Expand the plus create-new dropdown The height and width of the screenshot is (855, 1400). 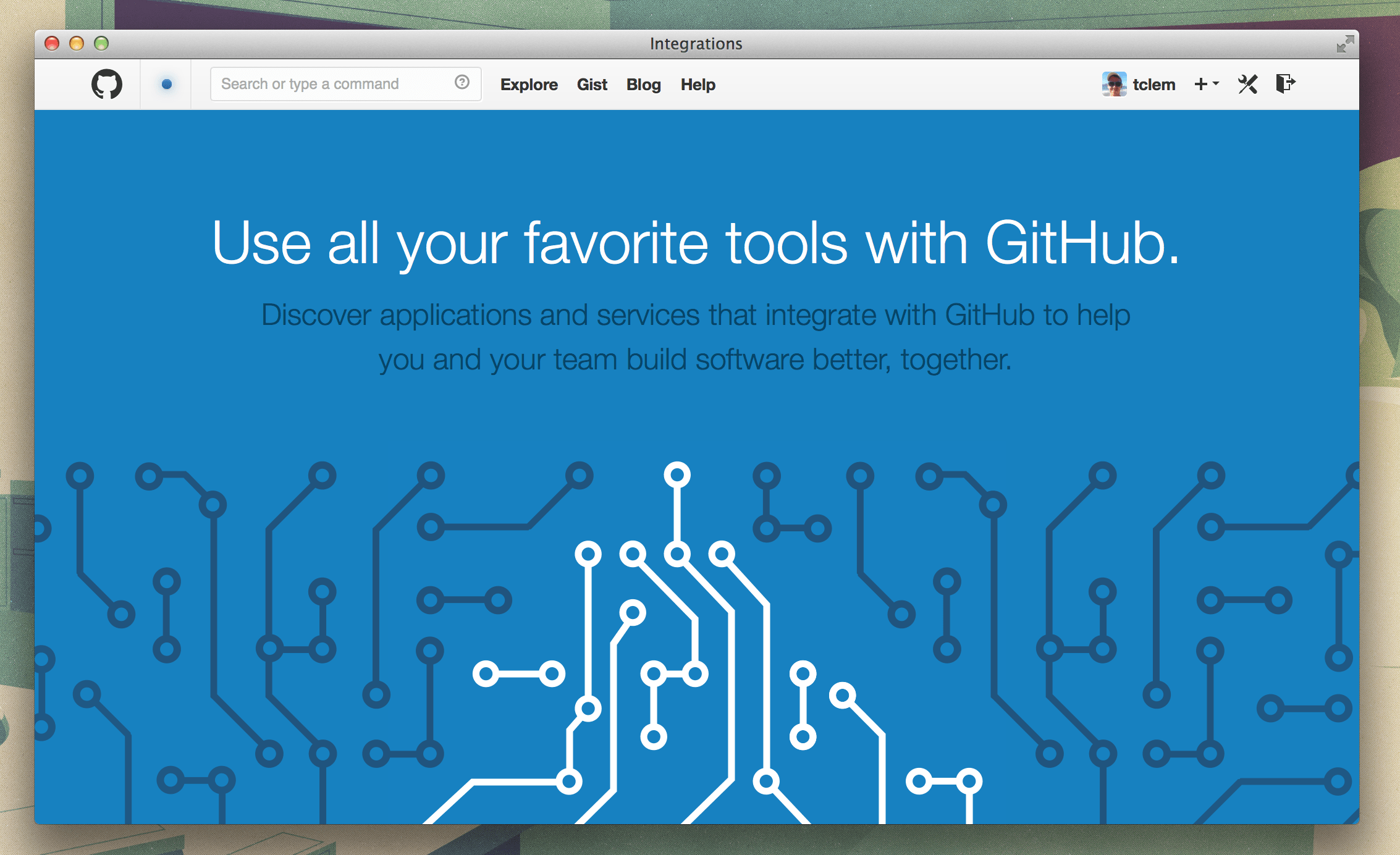pos(1206,84)
